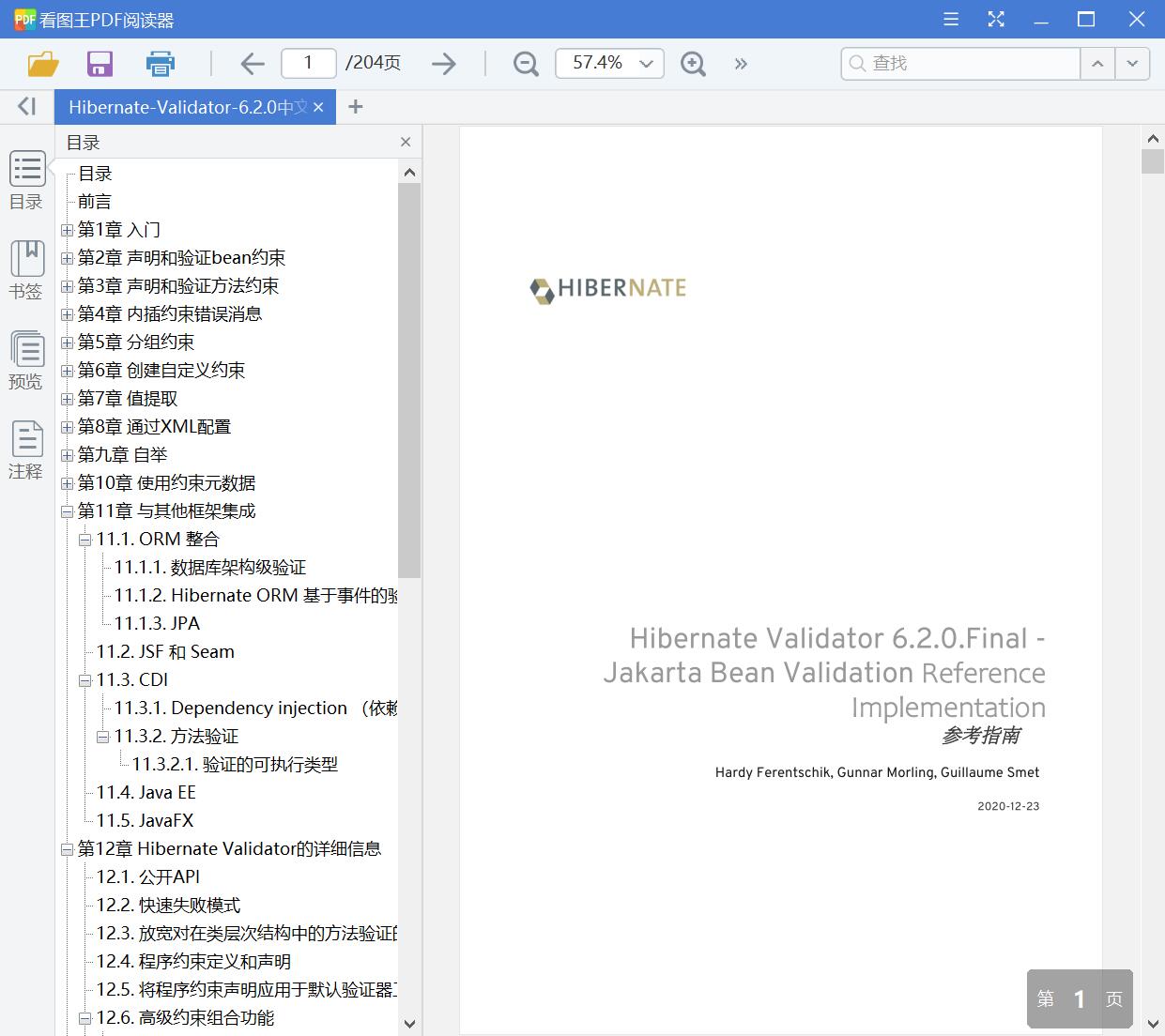Find previous search result up arrow
1165x1036 pixels.
[x=1097, y=64]
